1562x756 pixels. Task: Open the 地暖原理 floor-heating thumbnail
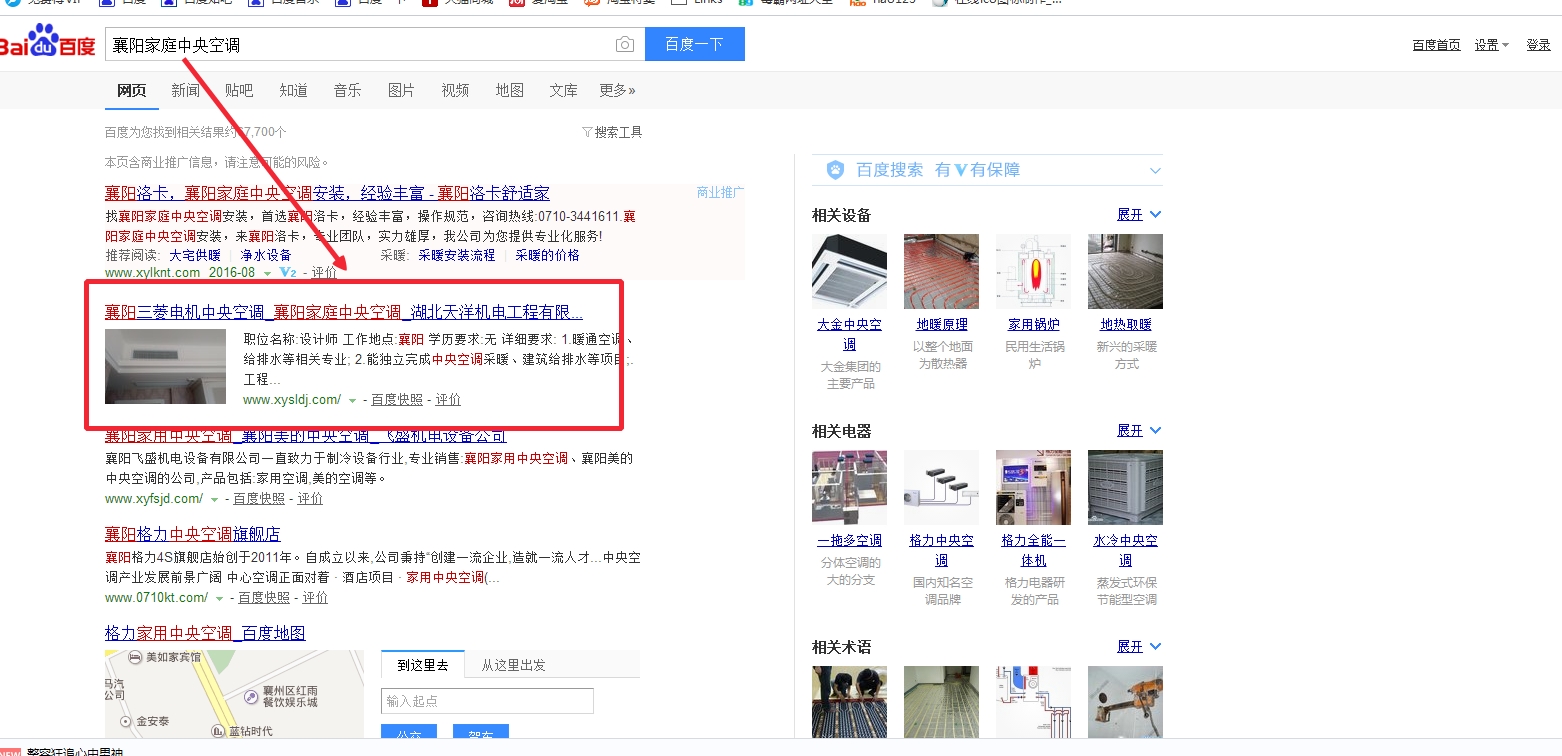[941, 271]
